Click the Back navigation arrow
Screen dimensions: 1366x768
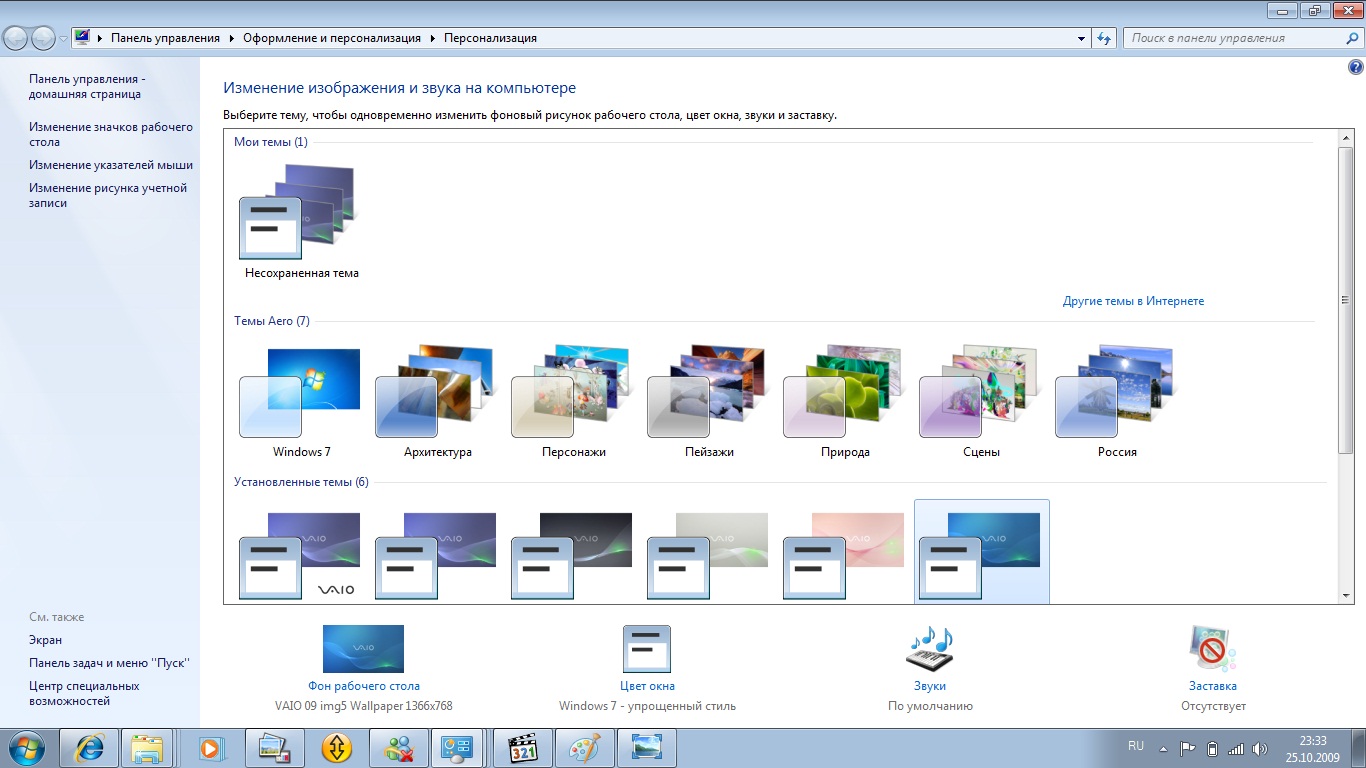[x=16, y=38]
